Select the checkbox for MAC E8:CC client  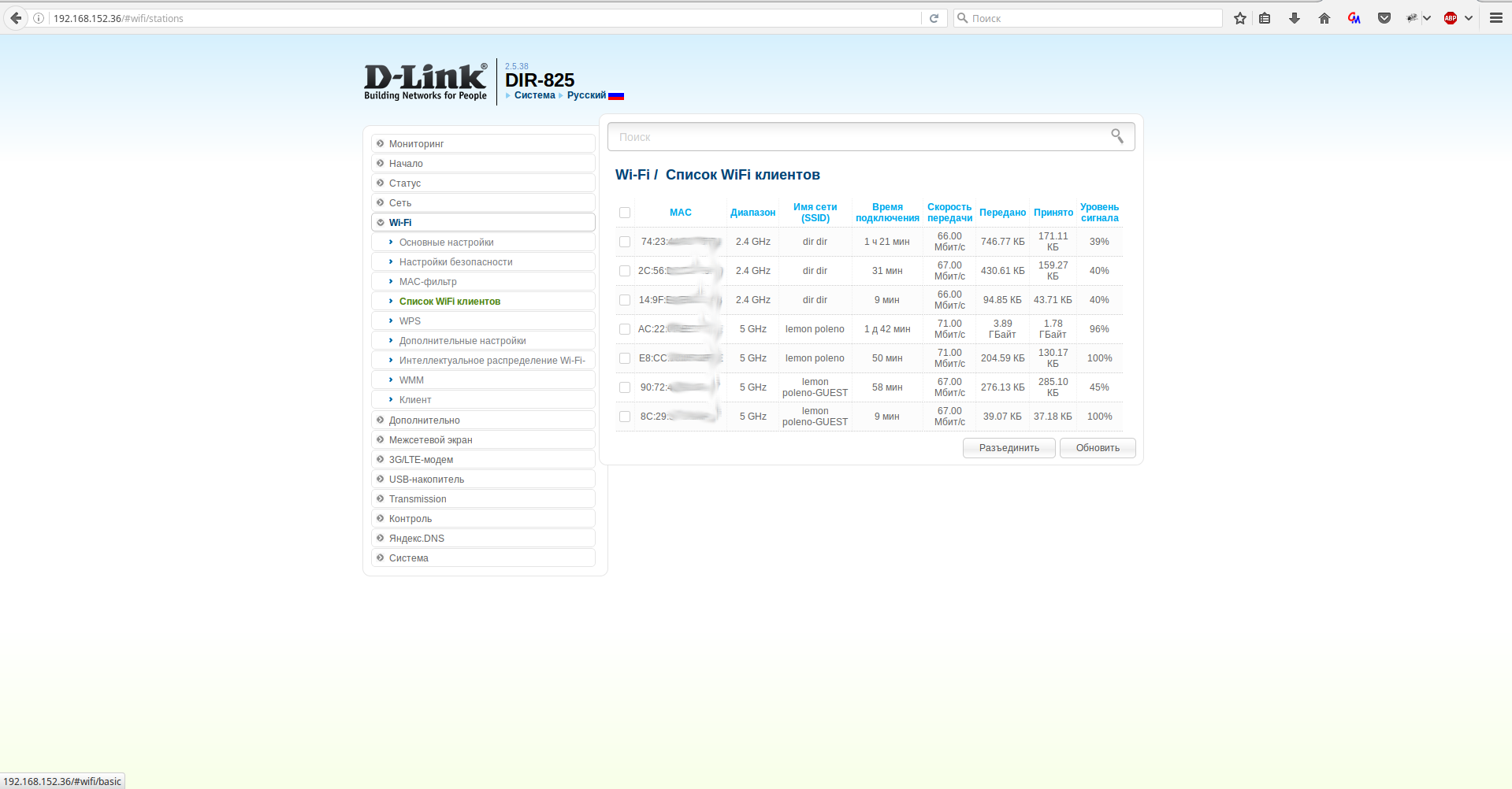tap(625, 358)
